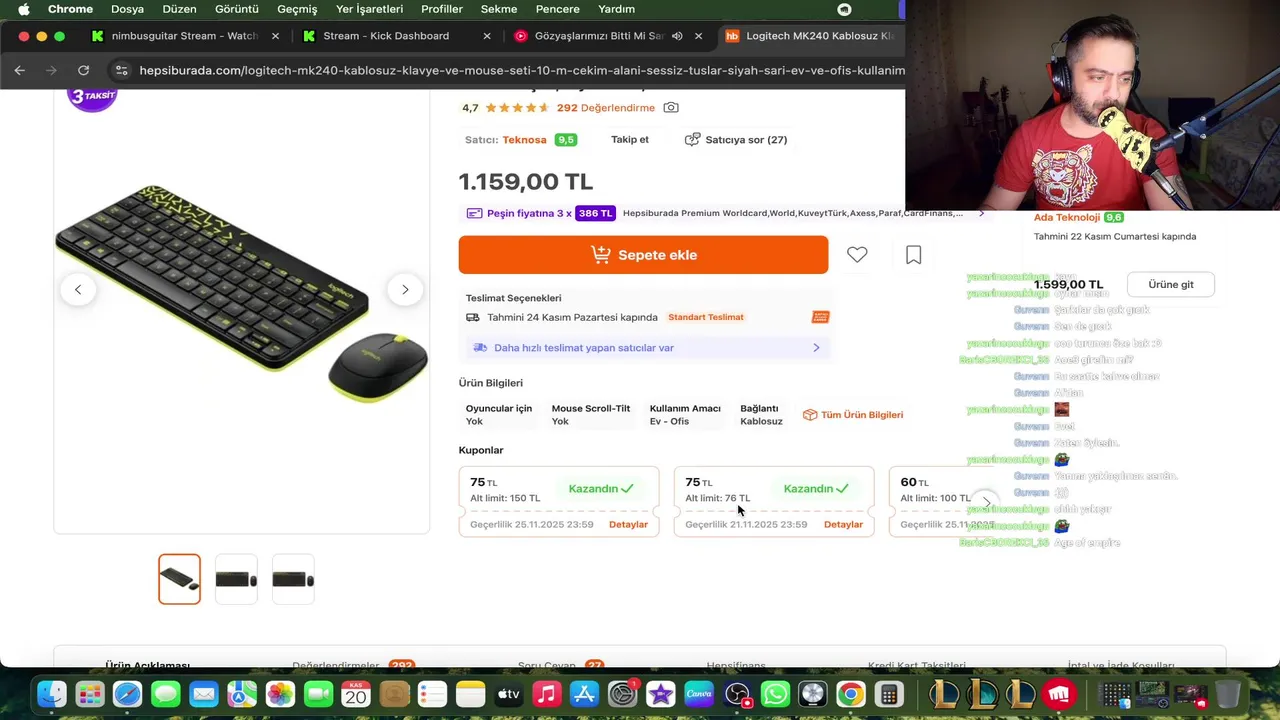Select the second product thumbnail
1280x720 pixels.
[236, 579]
